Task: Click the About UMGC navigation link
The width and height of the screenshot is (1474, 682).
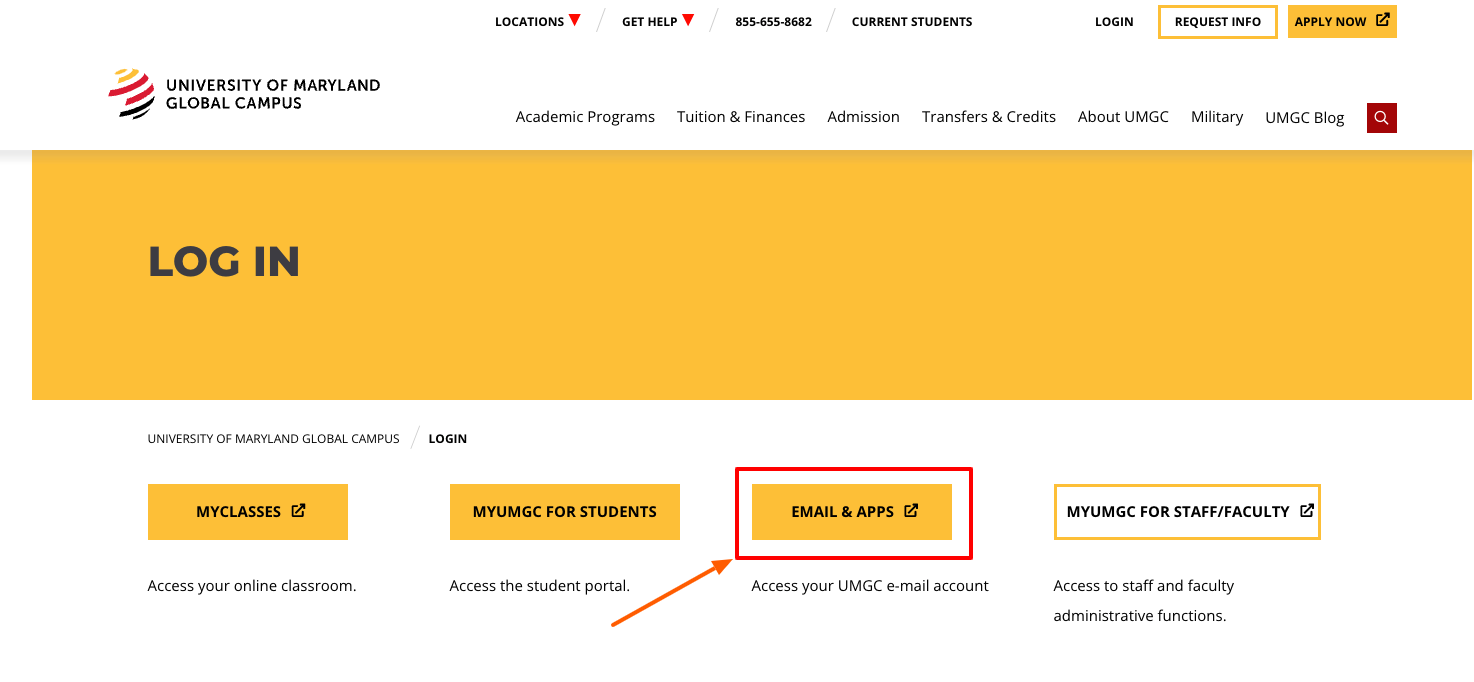Action: (1123, 117)
